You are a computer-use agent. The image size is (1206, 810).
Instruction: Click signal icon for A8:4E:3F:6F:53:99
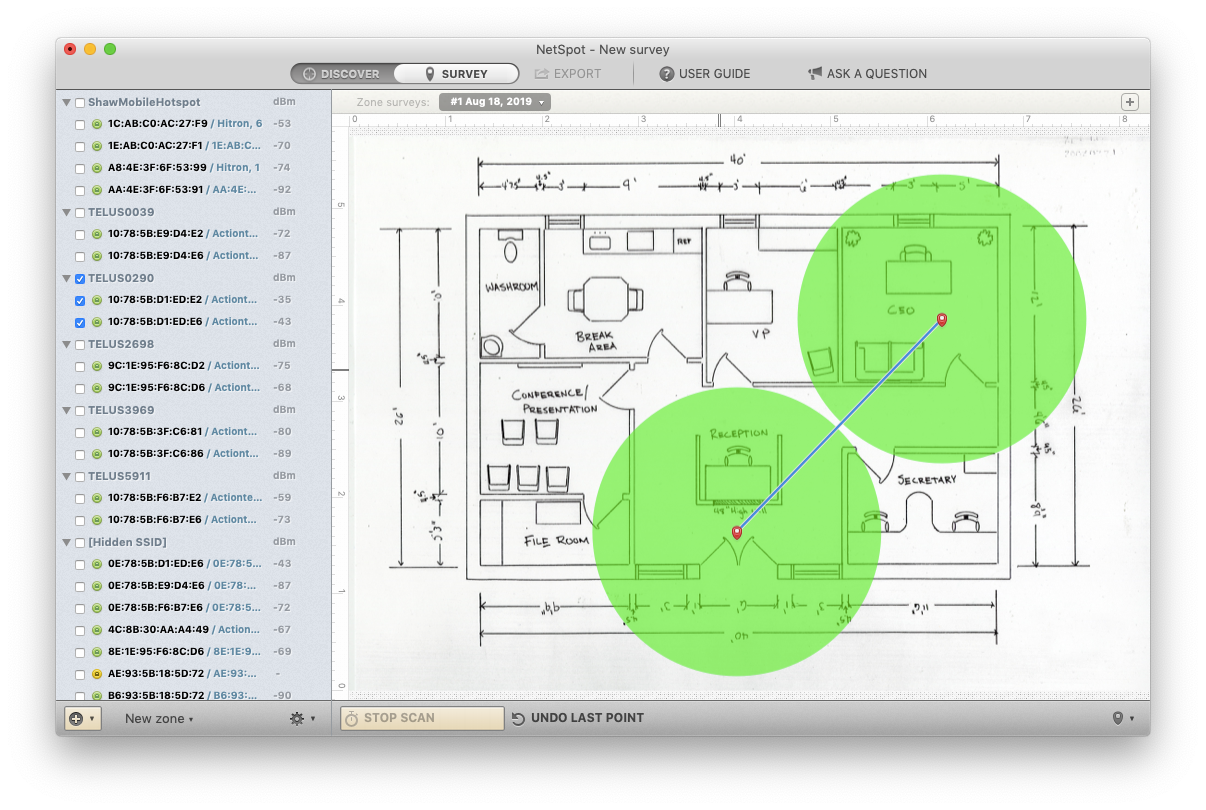coord(97,168)
